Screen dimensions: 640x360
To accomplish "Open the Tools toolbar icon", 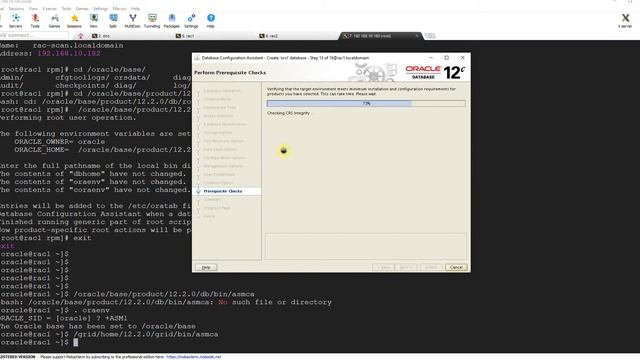I will tap(35, 20).
